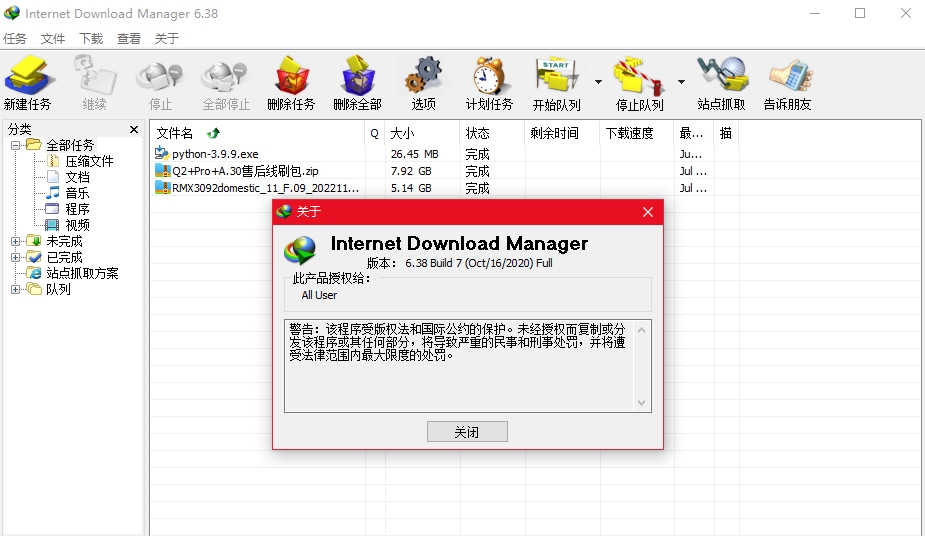Select the python-3.9.9.exe file name
Viewport: 925px width, 536px height.
point(215,154)
